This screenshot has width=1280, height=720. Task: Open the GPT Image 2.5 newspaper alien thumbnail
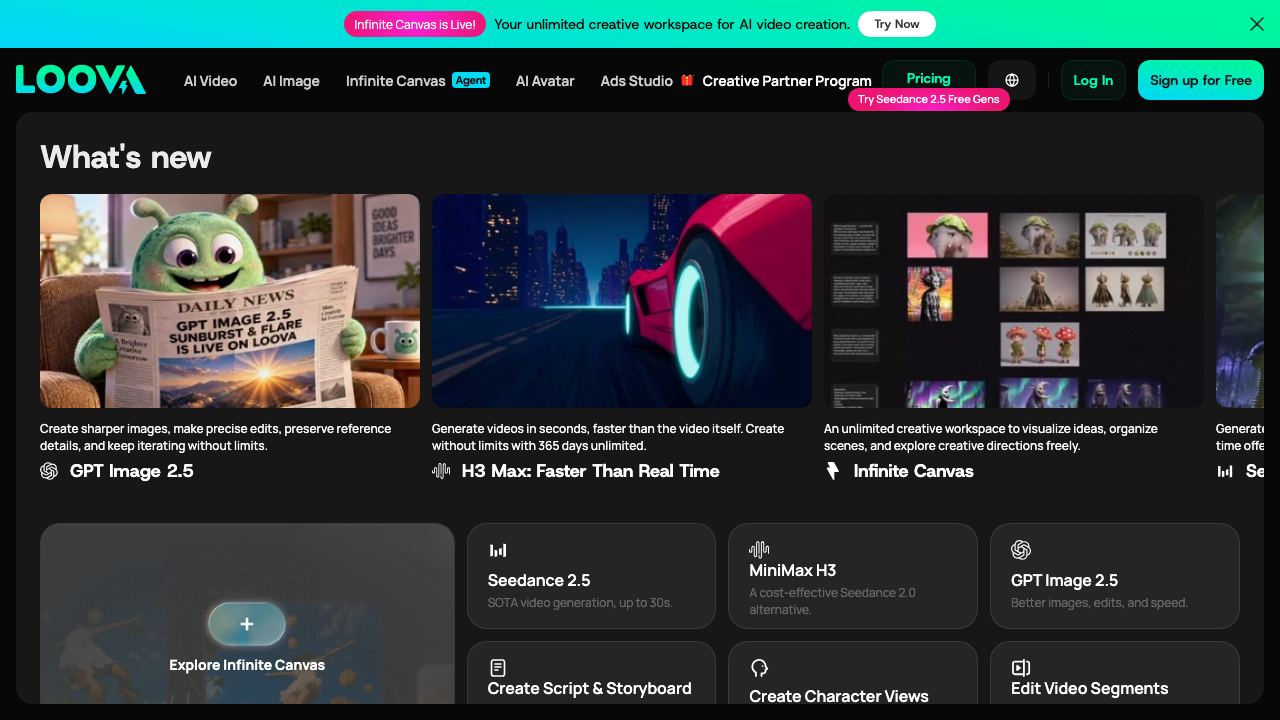(x=230, y=301)
